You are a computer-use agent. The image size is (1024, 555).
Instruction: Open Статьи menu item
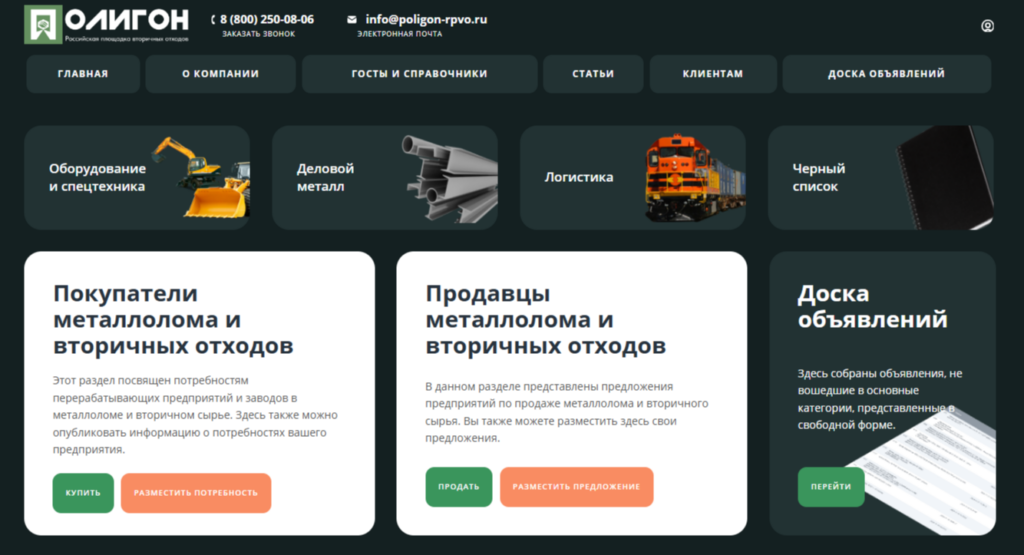(593, 74)
